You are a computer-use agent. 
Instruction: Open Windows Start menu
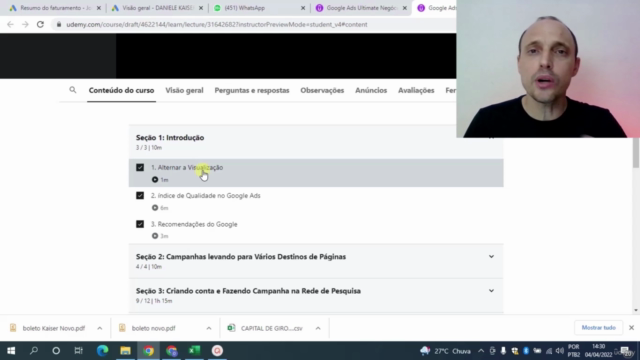[x=11, y=351]
